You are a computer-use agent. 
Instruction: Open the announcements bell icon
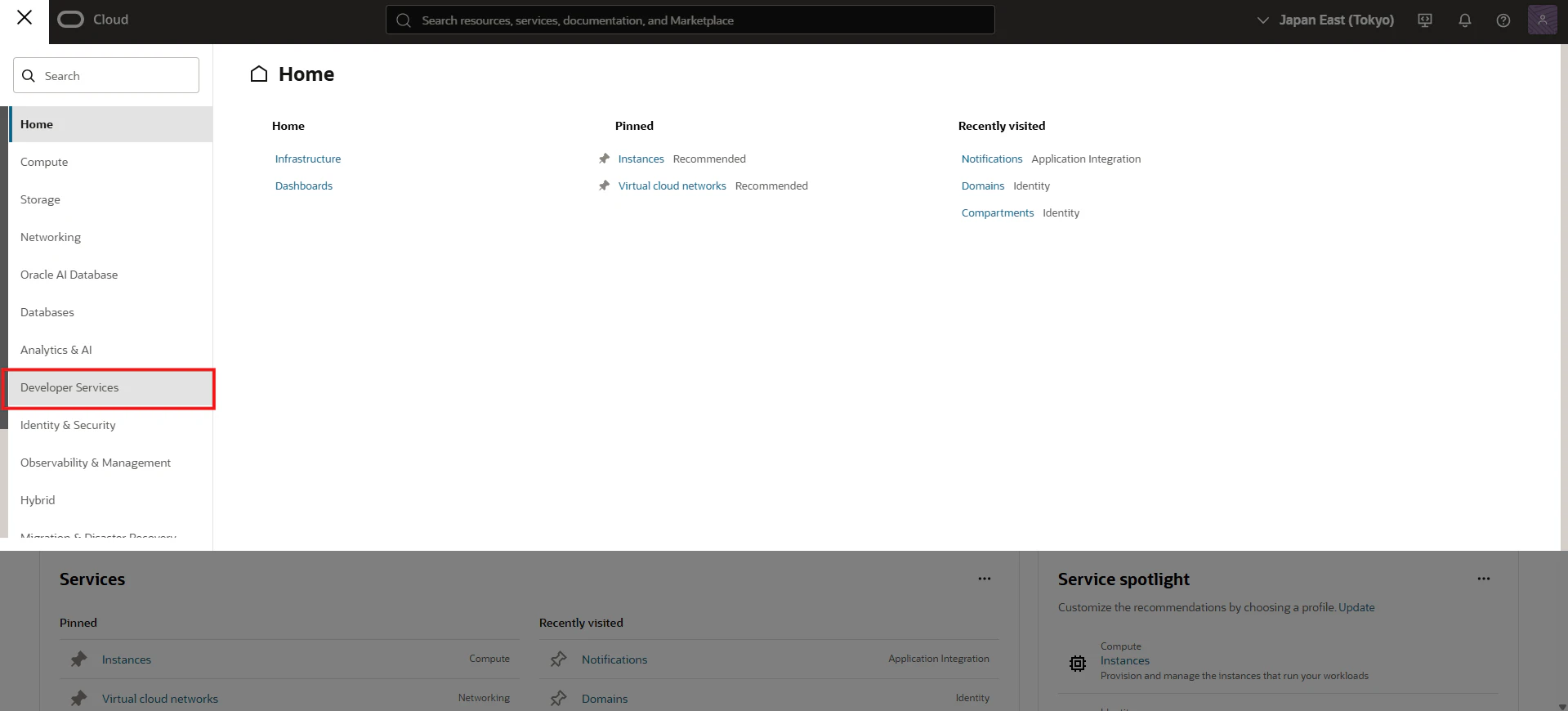1465,20
